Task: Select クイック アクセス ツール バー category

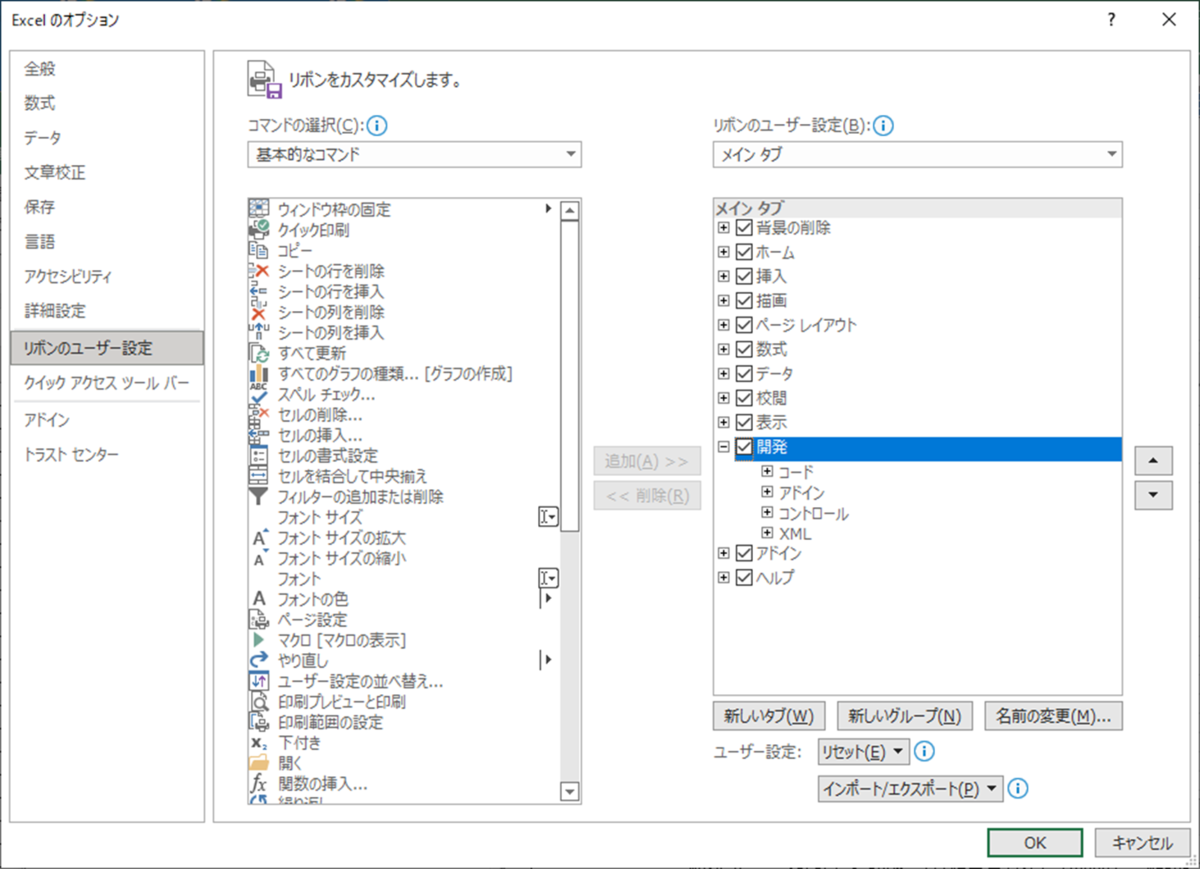Action: [x=107, y=383]
